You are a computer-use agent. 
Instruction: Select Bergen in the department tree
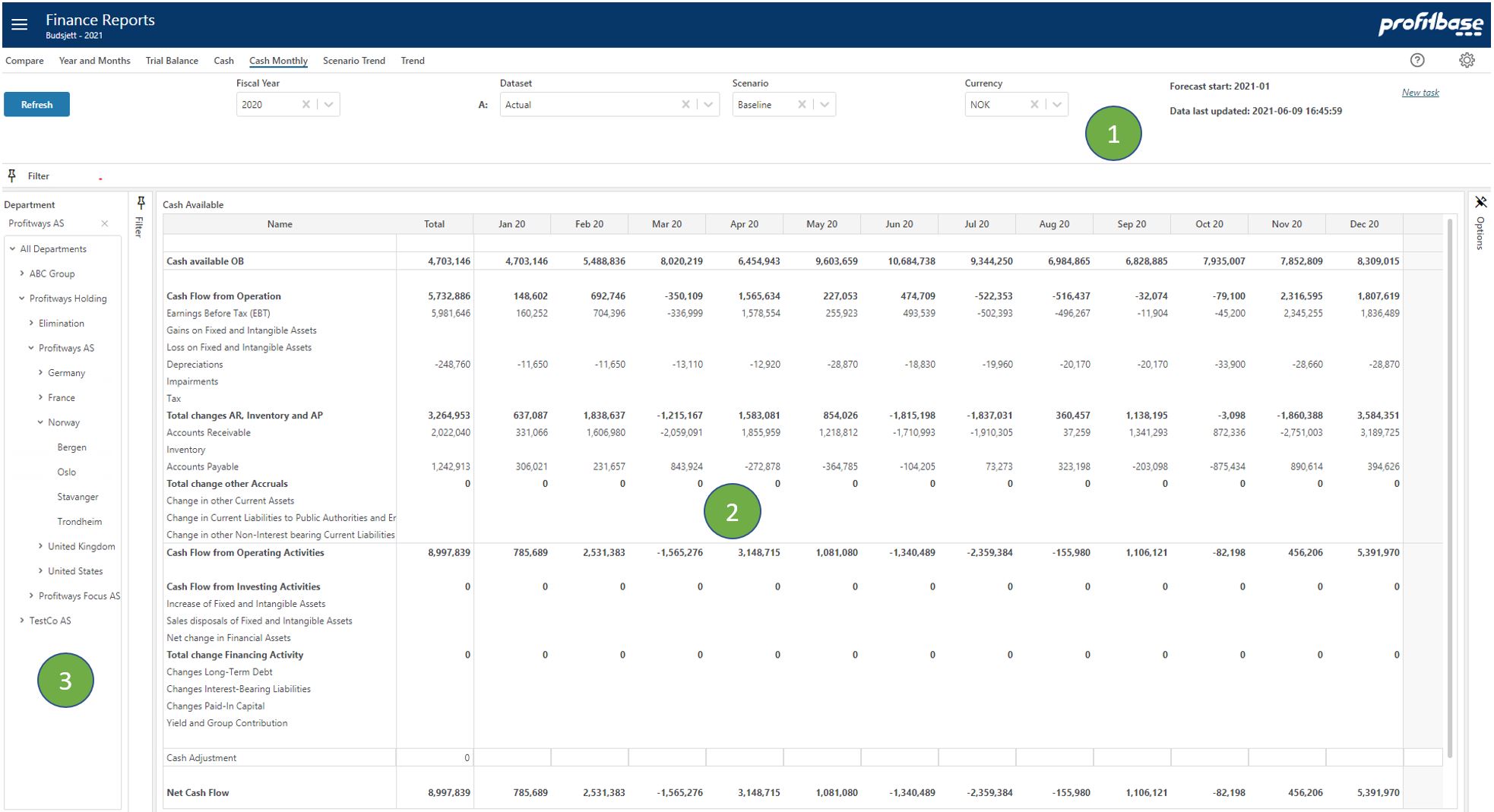click(x=71, y=447)
